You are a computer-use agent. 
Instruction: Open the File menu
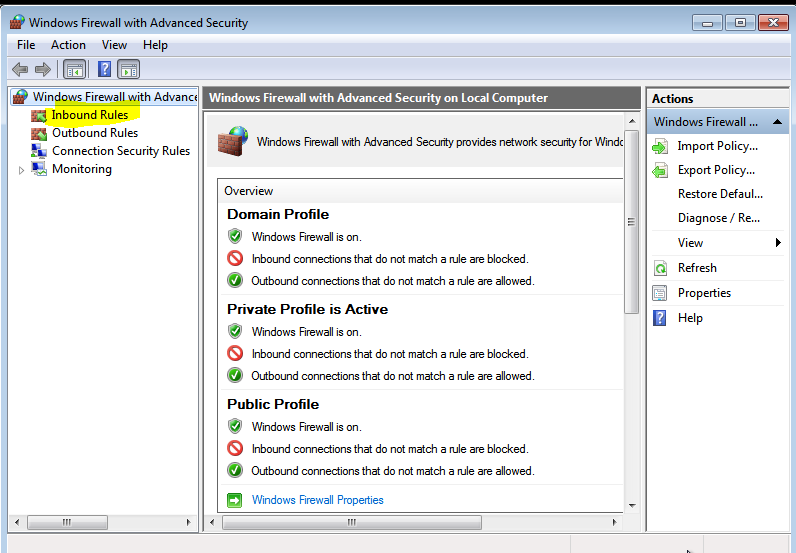click(26, 45)
